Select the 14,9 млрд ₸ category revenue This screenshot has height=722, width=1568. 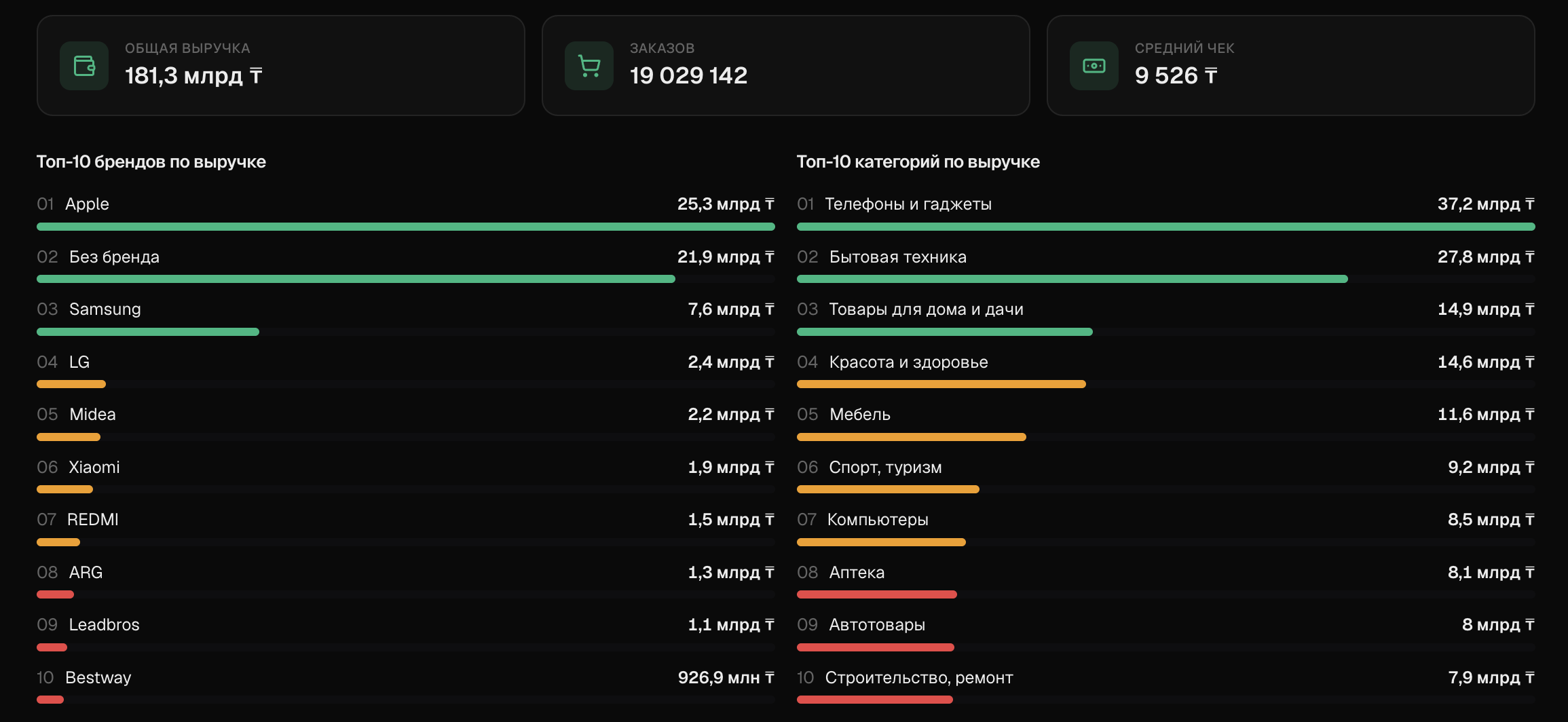(x=1486, y=309)
